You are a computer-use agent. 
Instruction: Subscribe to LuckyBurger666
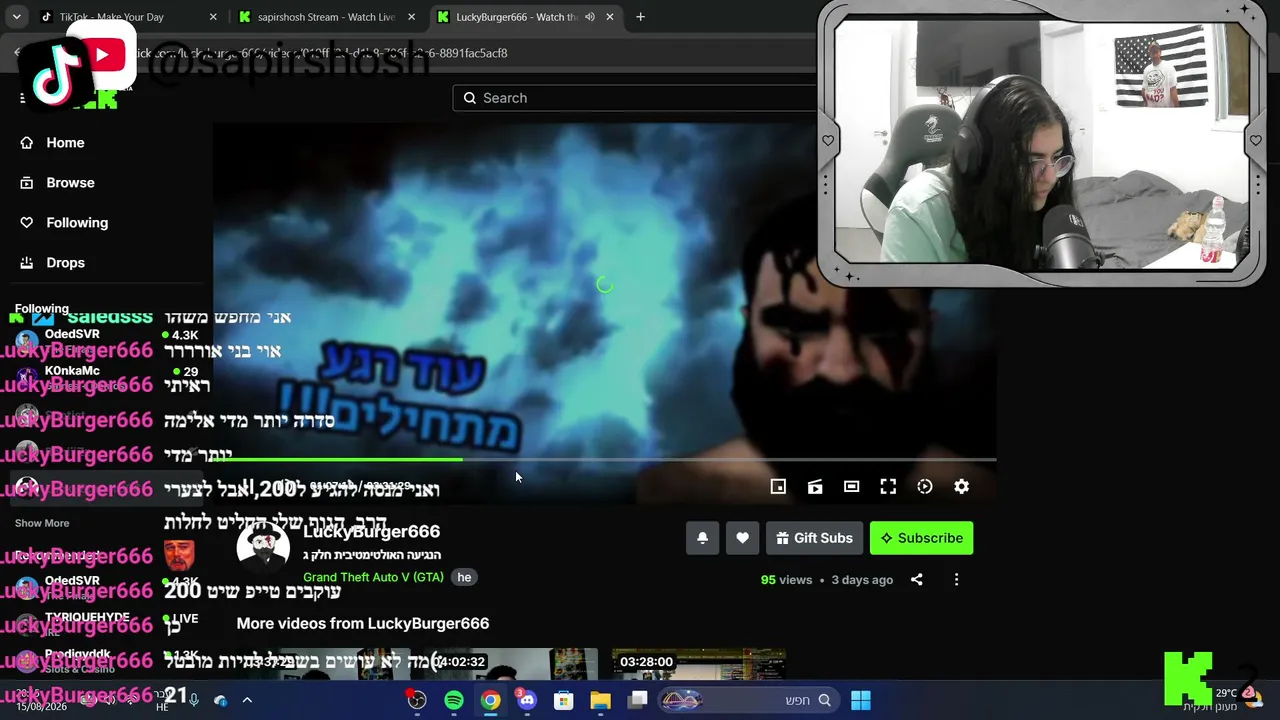921,538
